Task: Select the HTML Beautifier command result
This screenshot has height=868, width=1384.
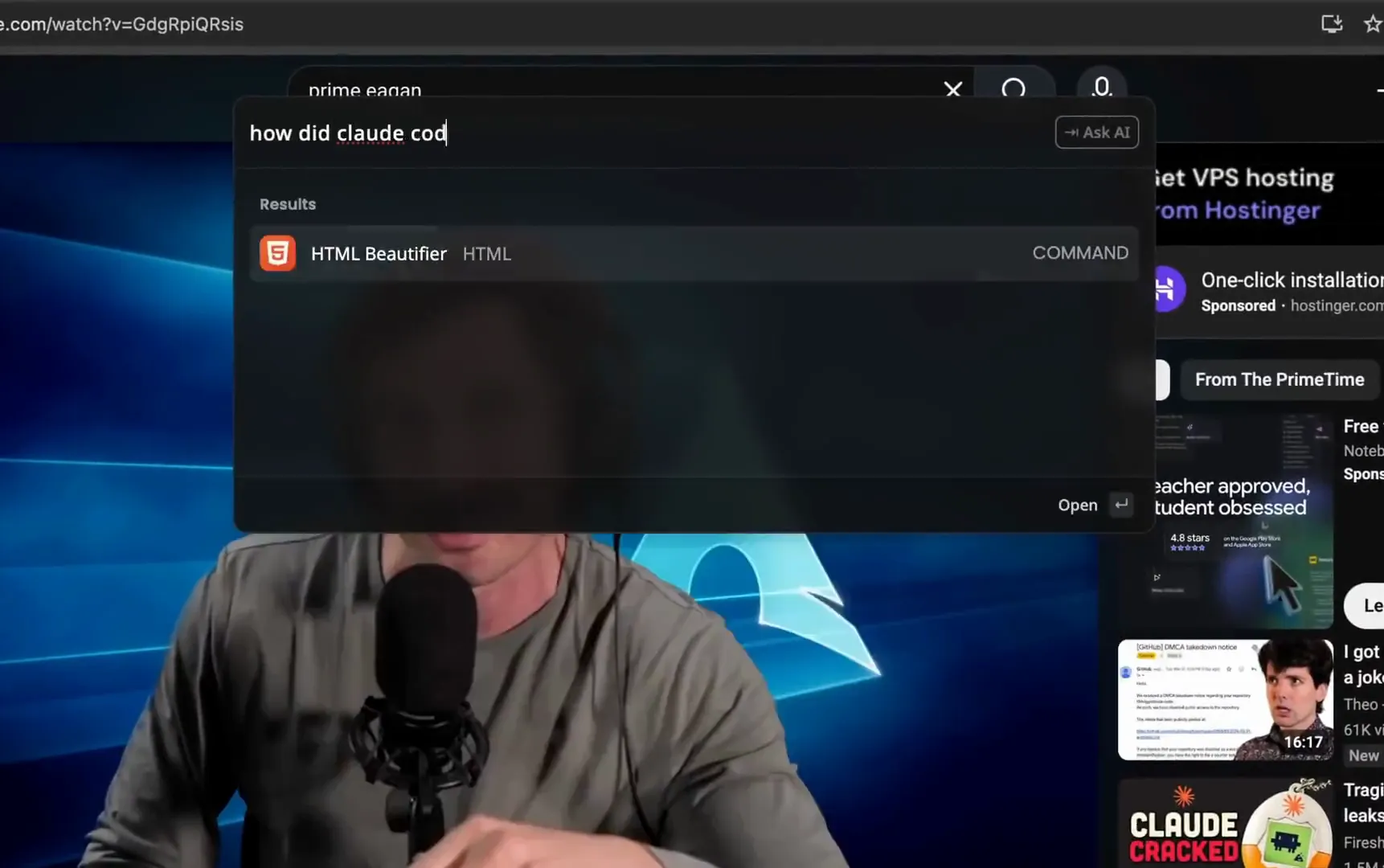Action: point(693,253)
